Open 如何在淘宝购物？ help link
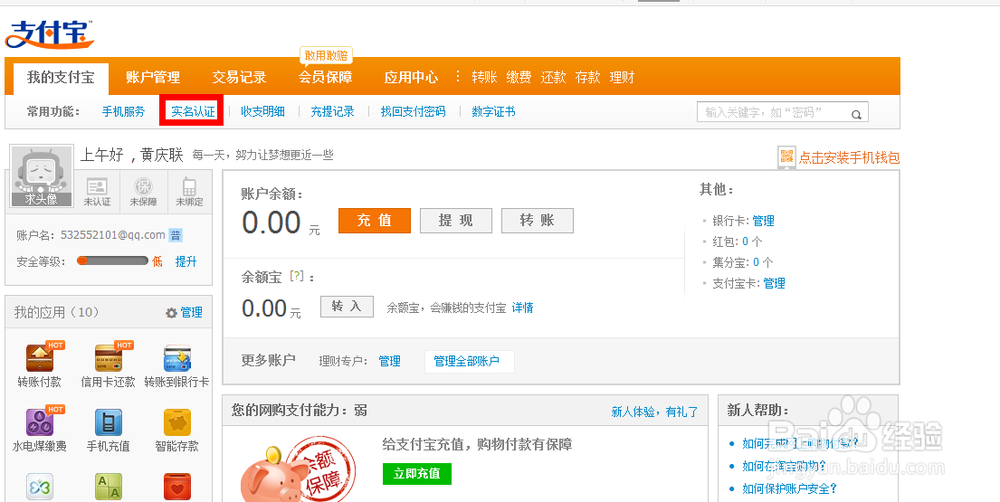1000x502 pixels. click(784, 466)
